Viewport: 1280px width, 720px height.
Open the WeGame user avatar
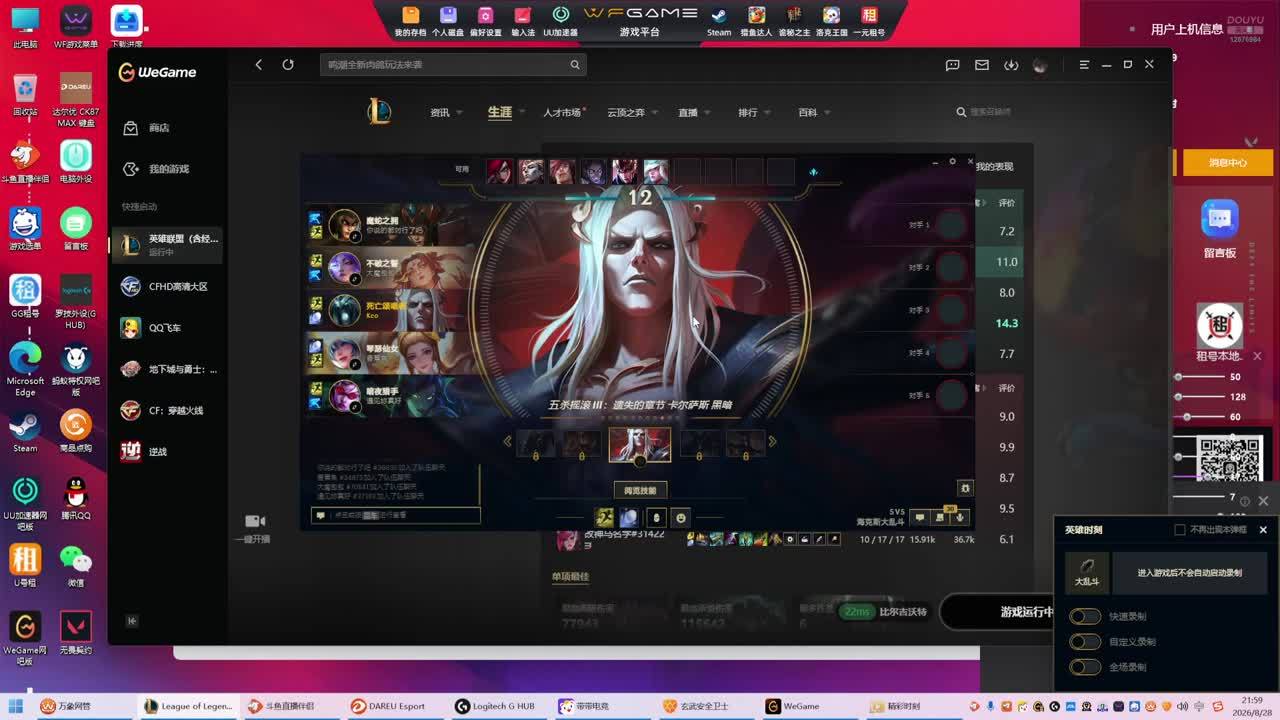tap(1040, 65)
